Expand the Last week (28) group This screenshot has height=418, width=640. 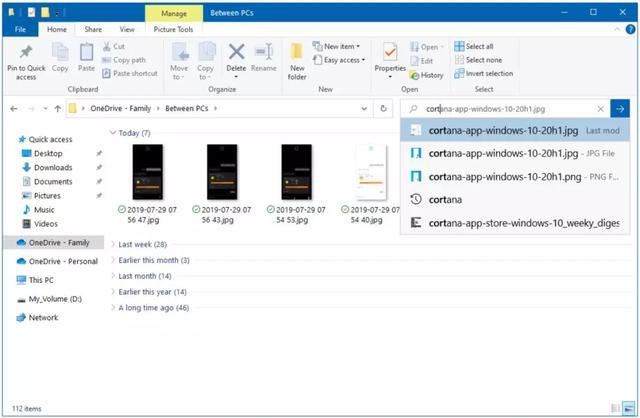click(113, 245)
